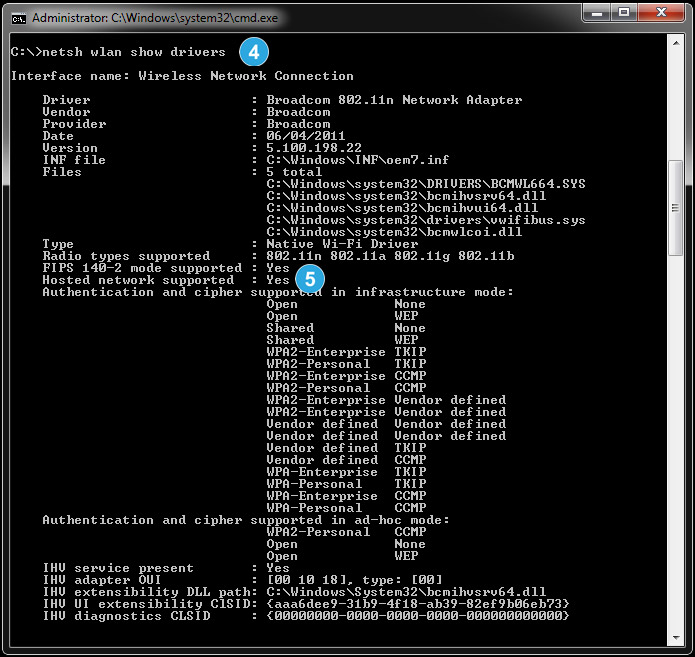Click the INF file path 'C:\Windows\INF\oem7.inf'
This screenshot has height=657, width=695.
click(358, 160)
